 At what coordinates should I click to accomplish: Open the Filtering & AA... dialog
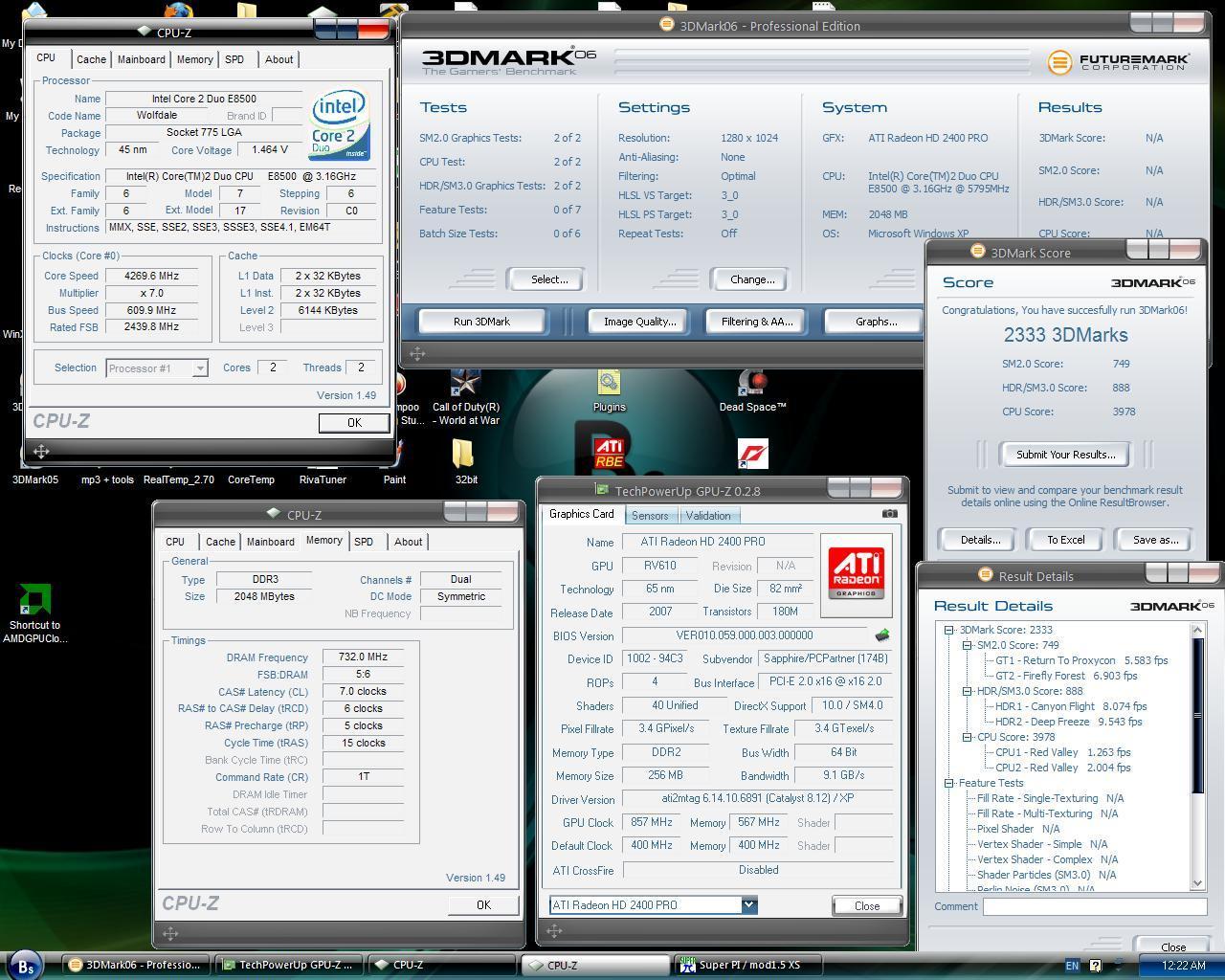coord(757,322)
